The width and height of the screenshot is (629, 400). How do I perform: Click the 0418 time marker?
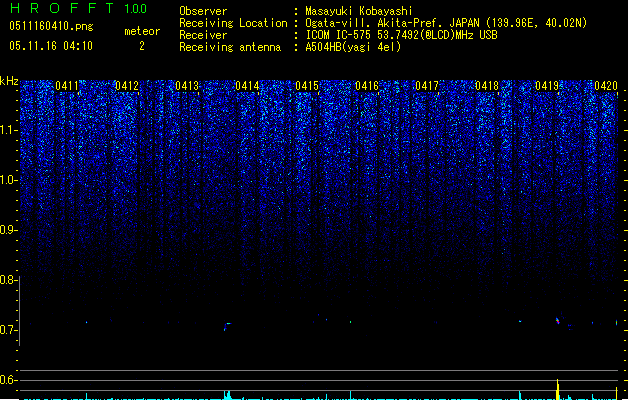tap(487, 86)
